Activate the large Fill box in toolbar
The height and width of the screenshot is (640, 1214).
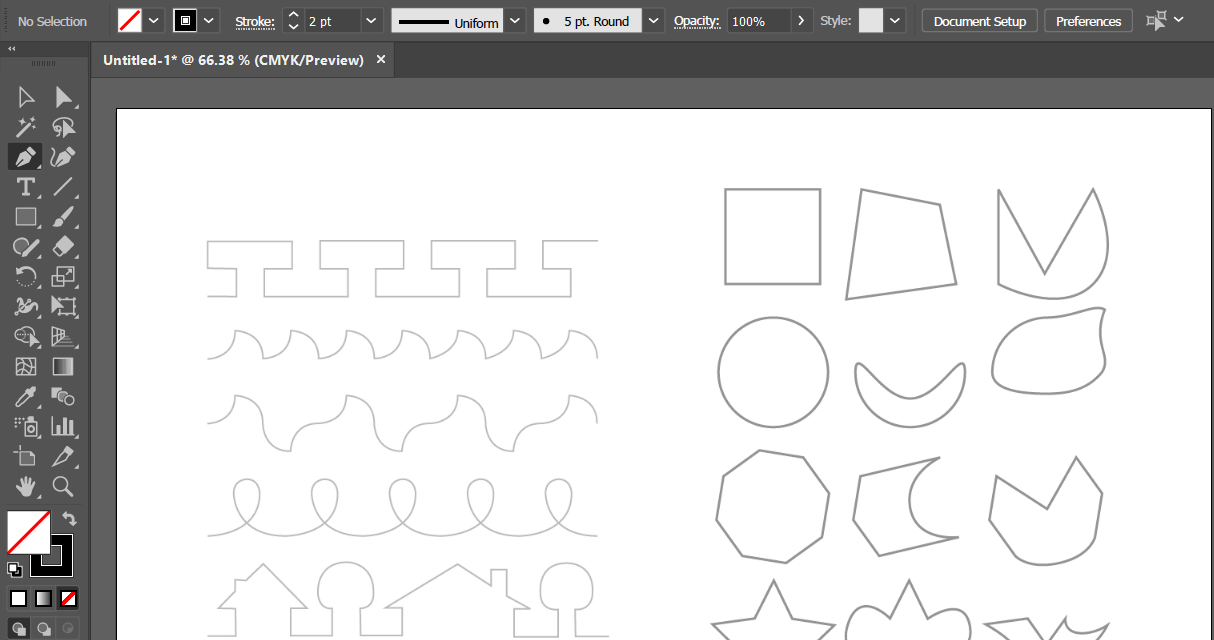tap(28, 532)
